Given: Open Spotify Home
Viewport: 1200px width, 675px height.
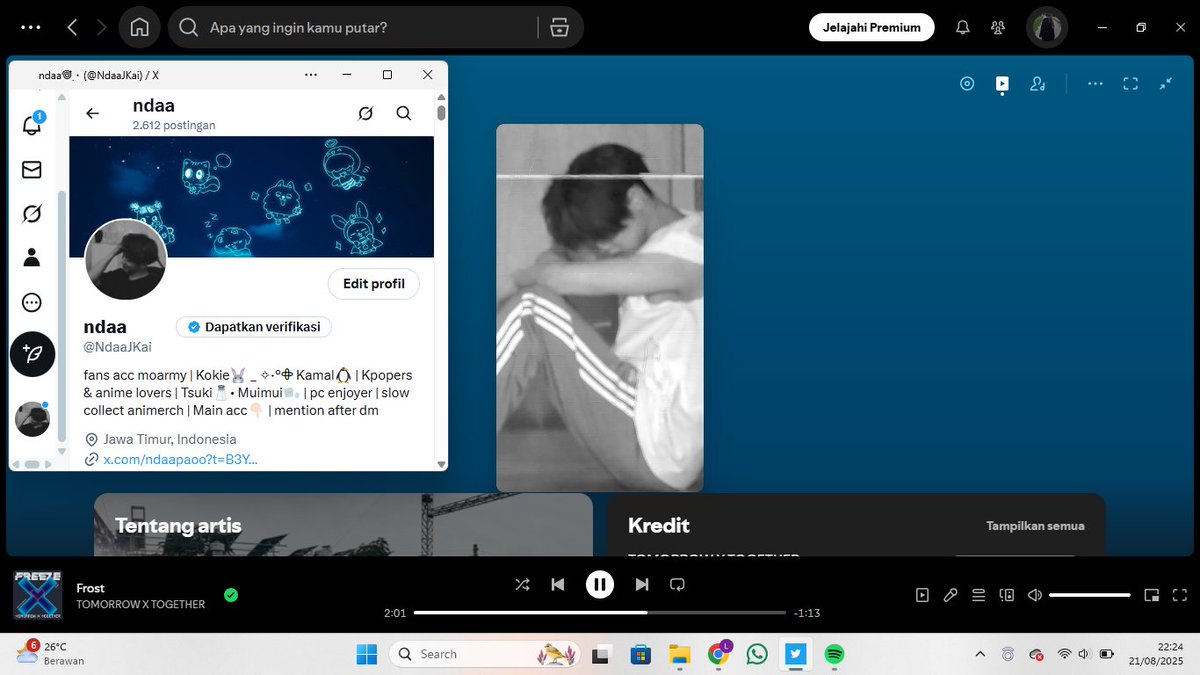Looking at the screenshot, I should tap(139, 27).
